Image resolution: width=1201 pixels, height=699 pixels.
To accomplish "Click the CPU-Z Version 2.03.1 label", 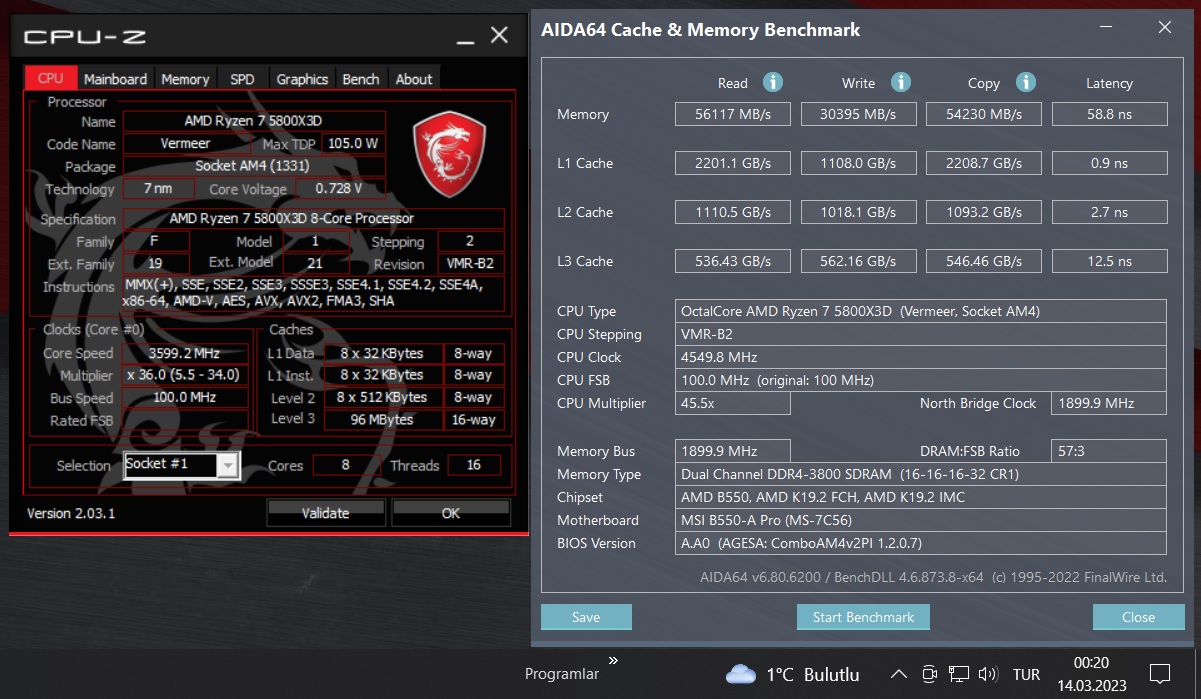I will 71,513.
